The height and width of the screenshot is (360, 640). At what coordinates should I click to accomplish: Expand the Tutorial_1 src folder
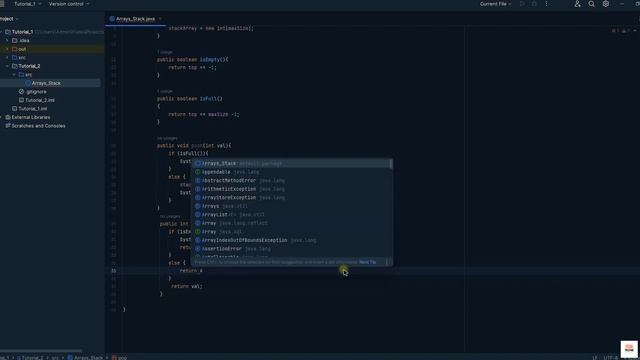point(7,58)
